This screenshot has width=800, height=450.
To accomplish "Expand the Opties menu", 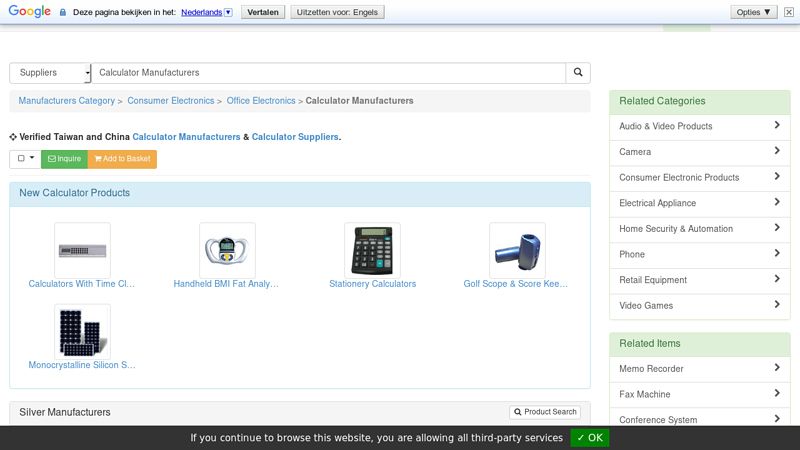I will [x=754, y=12].
